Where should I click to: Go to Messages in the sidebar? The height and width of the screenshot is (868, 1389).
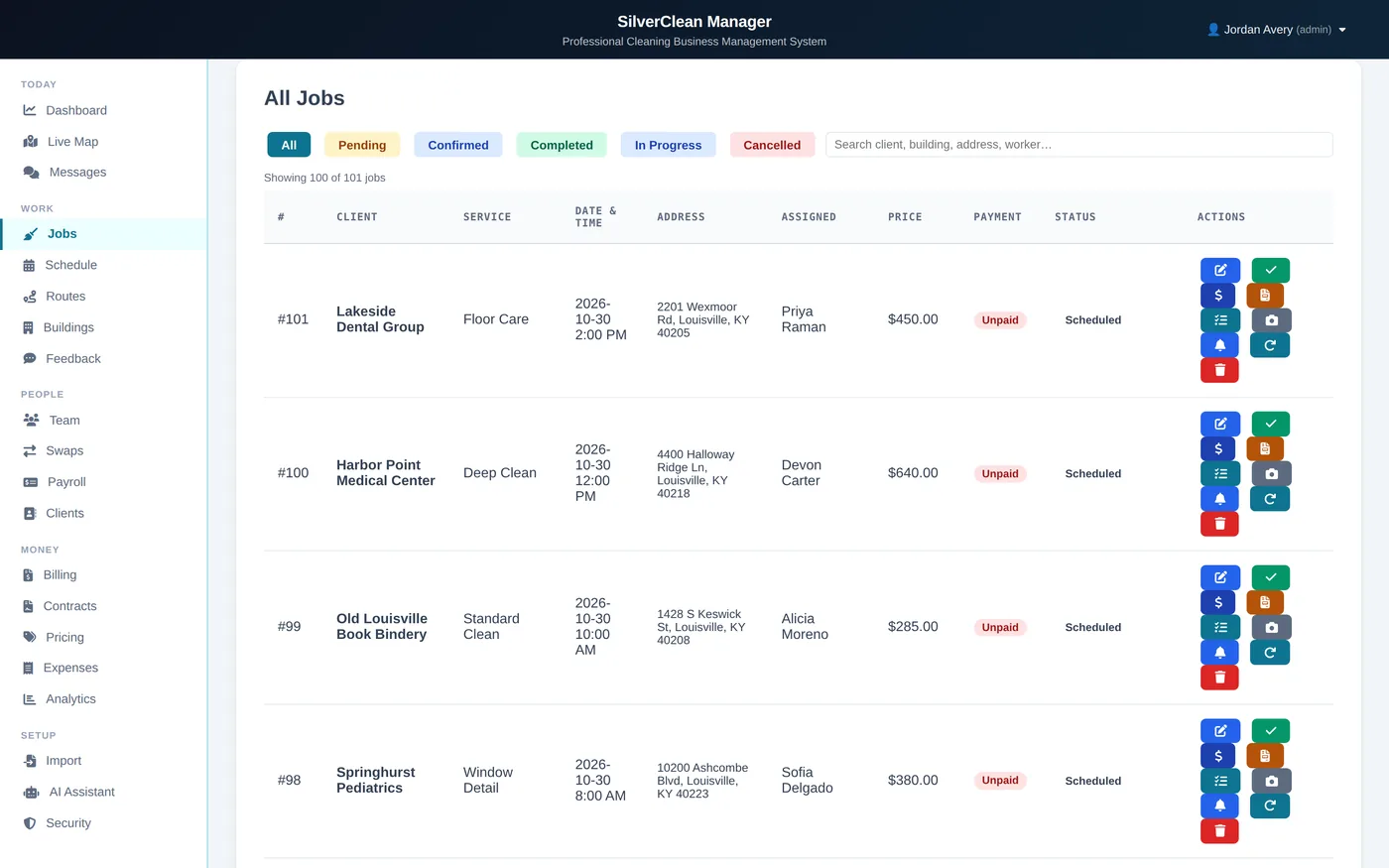coord(103,173)
